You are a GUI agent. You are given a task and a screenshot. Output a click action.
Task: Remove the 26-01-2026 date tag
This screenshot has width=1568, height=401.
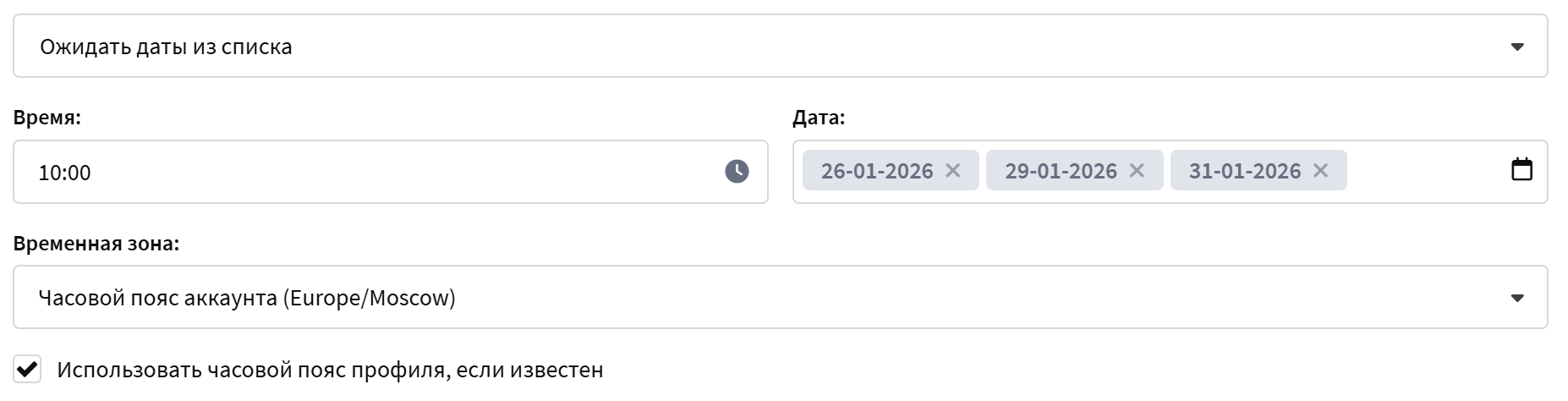pos(953,171)
